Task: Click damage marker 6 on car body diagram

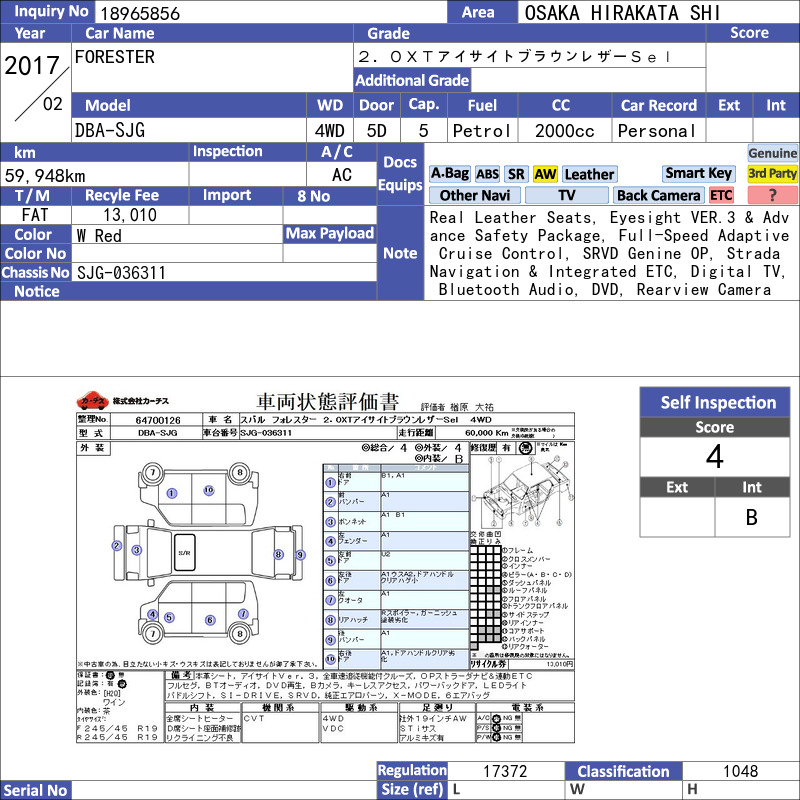Action: point(210,620)
